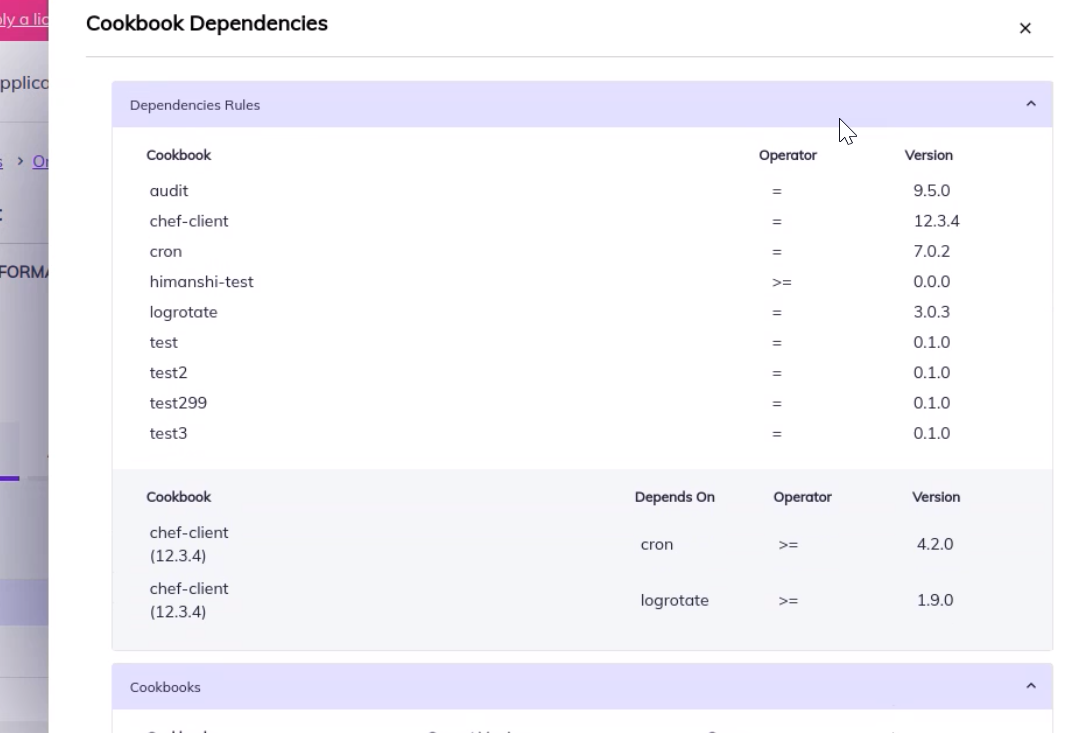Click the cron cookbook name

165,251
